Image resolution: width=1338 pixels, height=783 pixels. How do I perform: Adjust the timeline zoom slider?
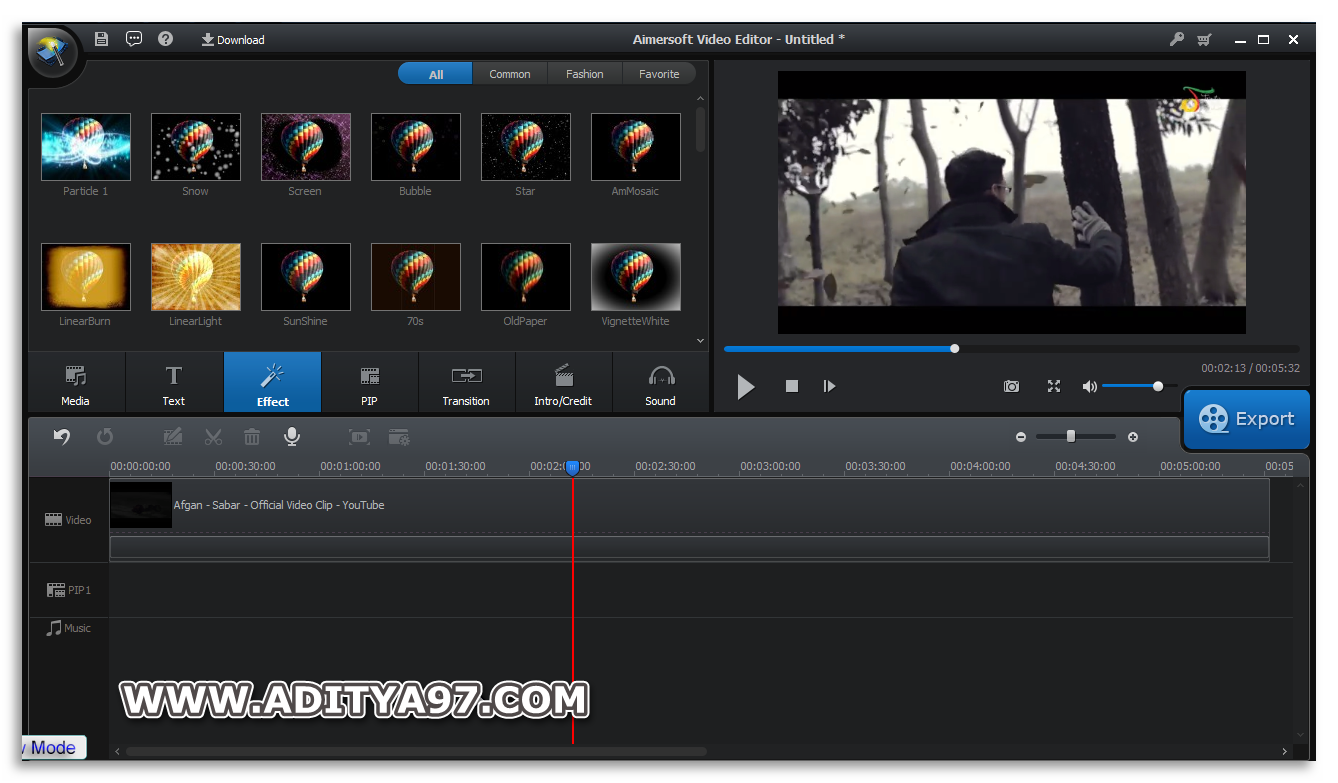1076,437
